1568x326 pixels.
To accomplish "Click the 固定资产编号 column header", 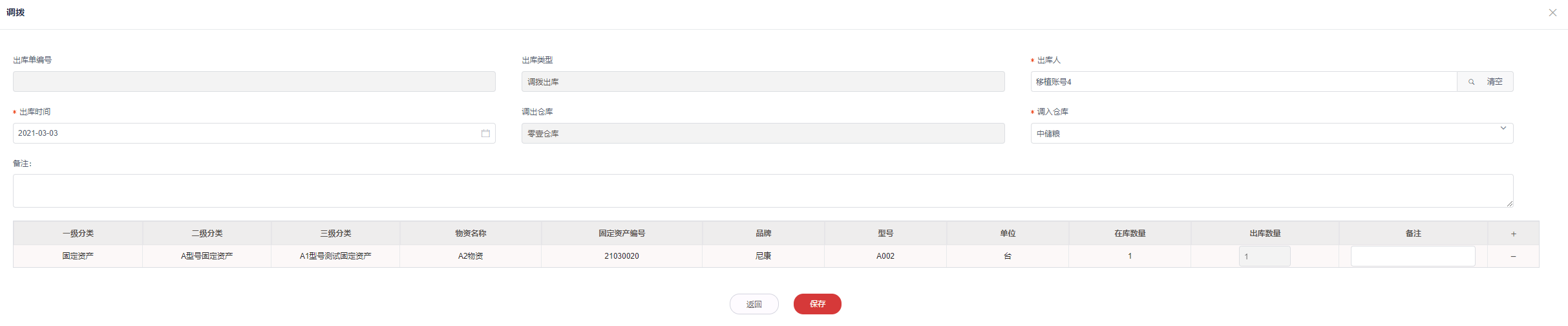I will [x=621, y=234].
